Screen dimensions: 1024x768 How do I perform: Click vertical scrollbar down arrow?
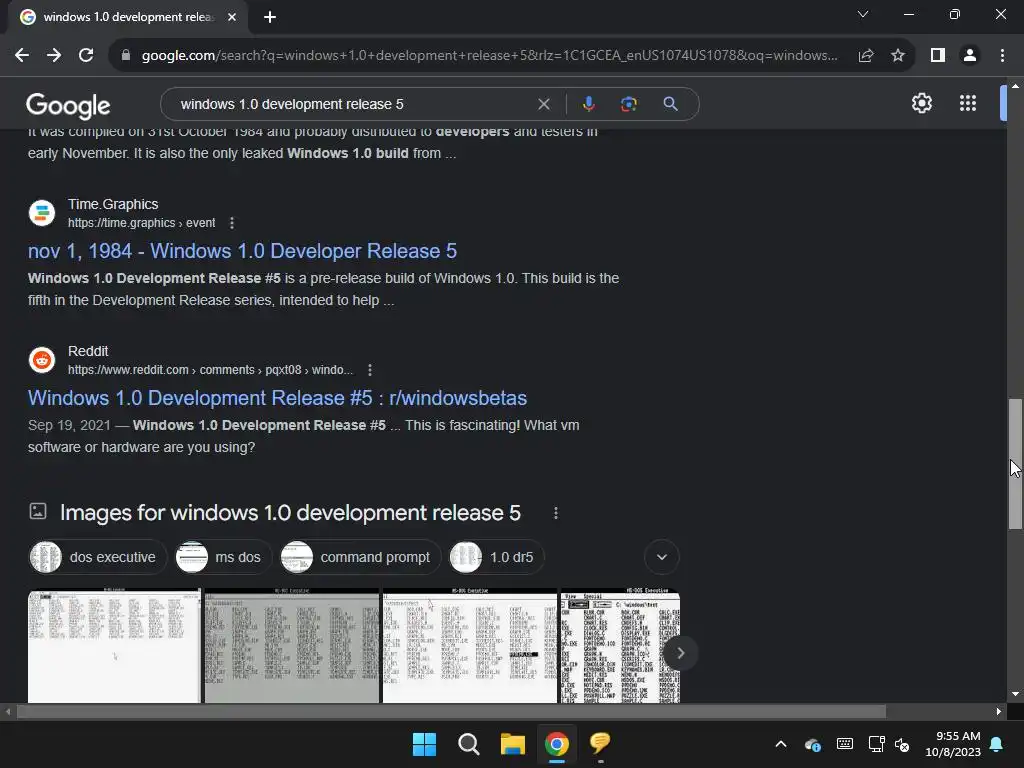pyautogui.click(x=1015, y=694)
